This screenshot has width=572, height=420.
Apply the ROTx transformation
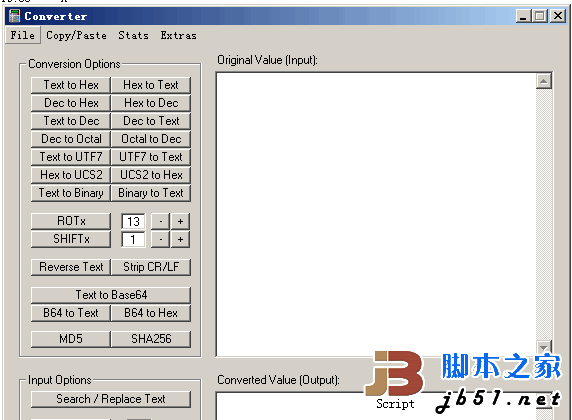(71, 221)
